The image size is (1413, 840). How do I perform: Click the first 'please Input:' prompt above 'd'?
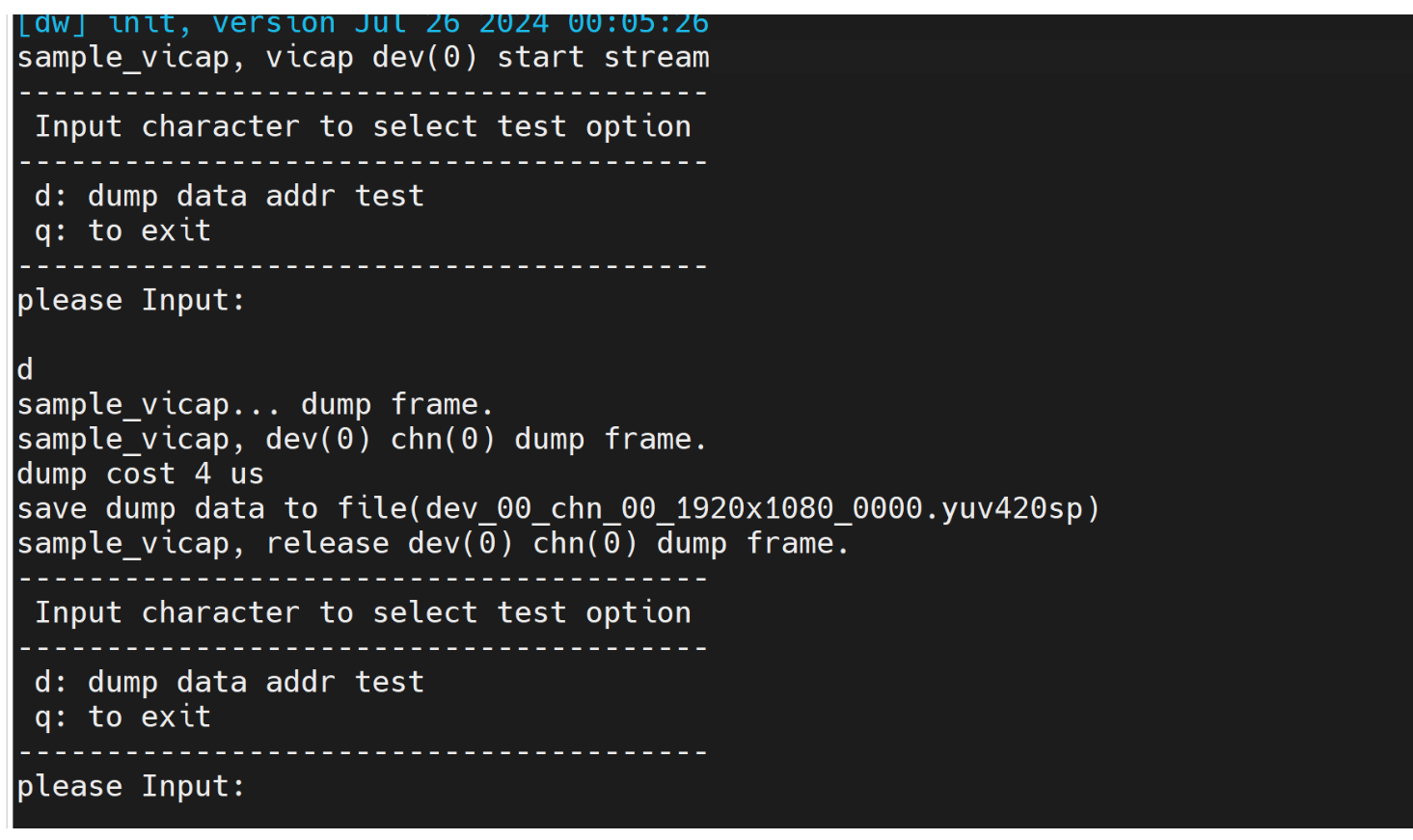coord(131,301)
